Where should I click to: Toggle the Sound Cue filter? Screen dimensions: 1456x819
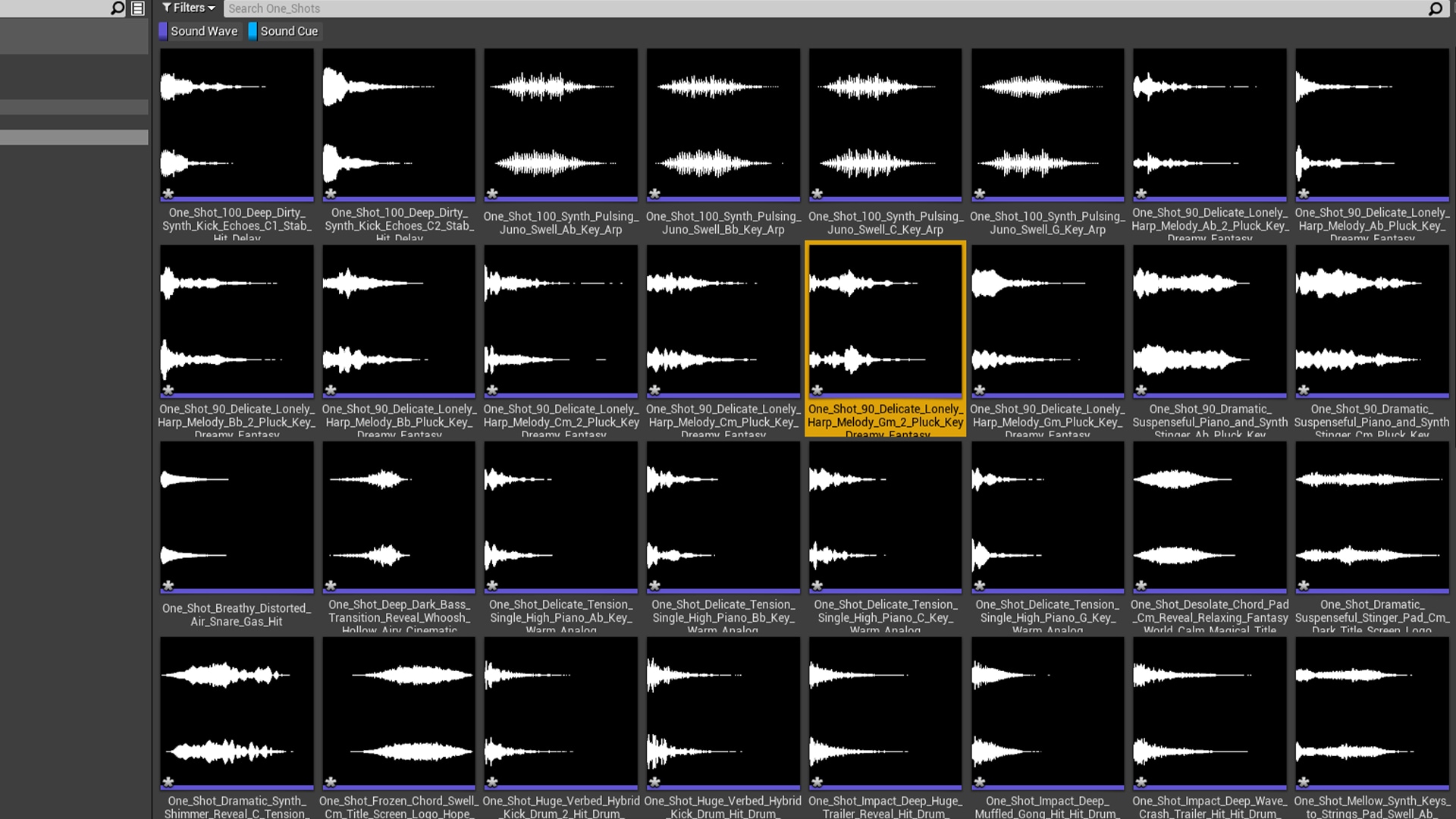(x=289, y=31)
